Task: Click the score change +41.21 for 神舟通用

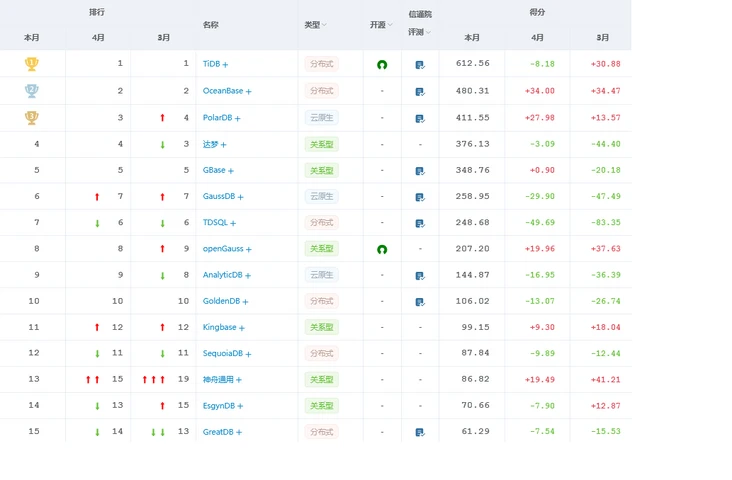Action: (605, 380)
